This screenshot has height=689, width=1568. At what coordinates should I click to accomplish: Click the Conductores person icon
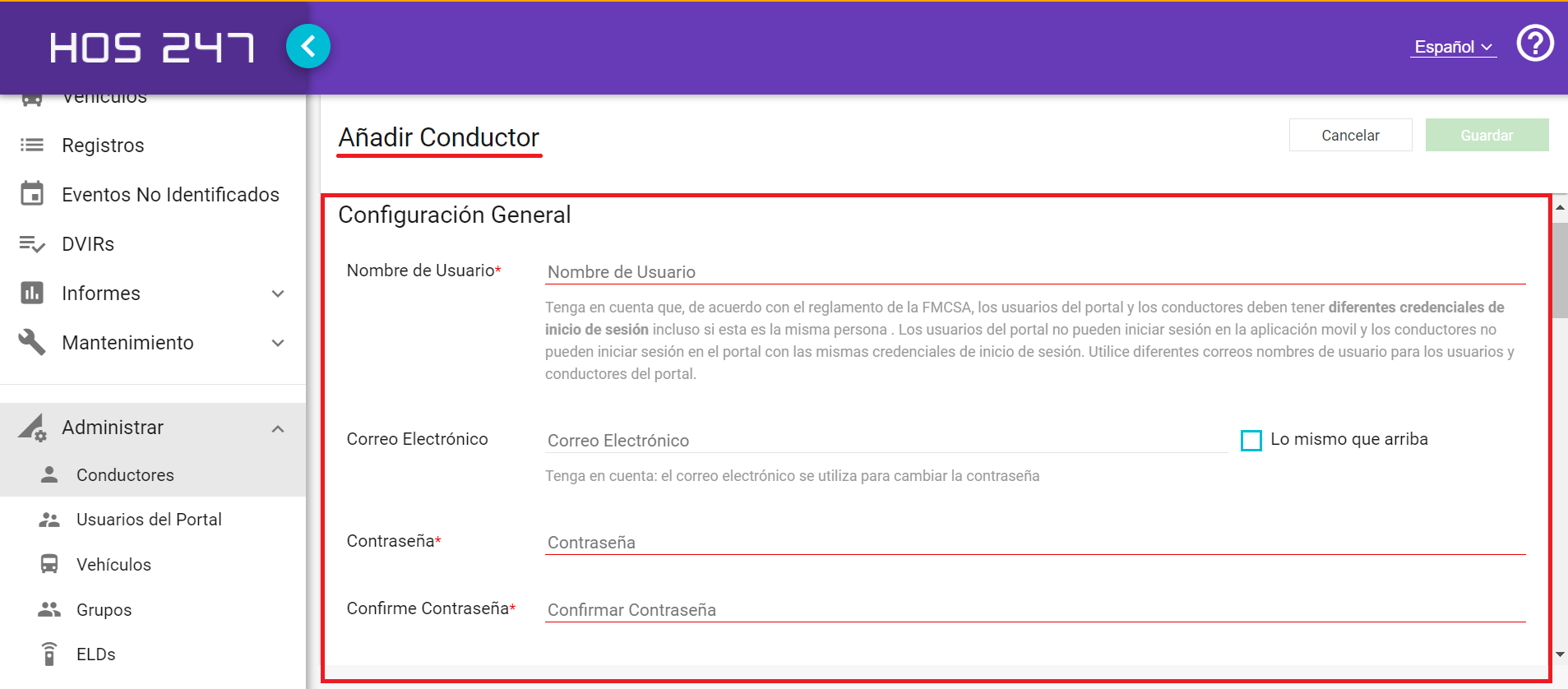pos(49,474)
